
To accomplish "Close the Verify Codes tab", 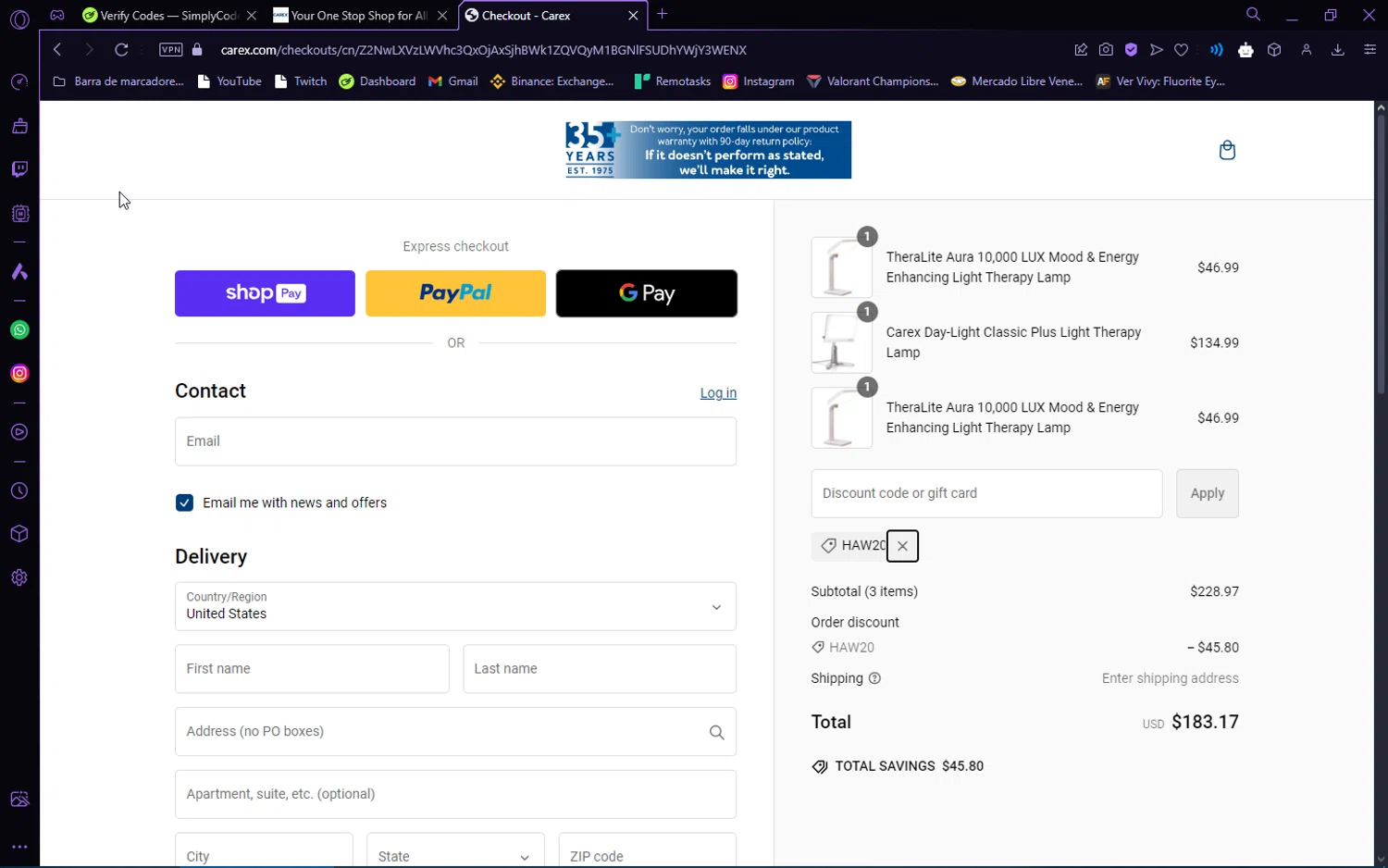I will coord(252,16).
